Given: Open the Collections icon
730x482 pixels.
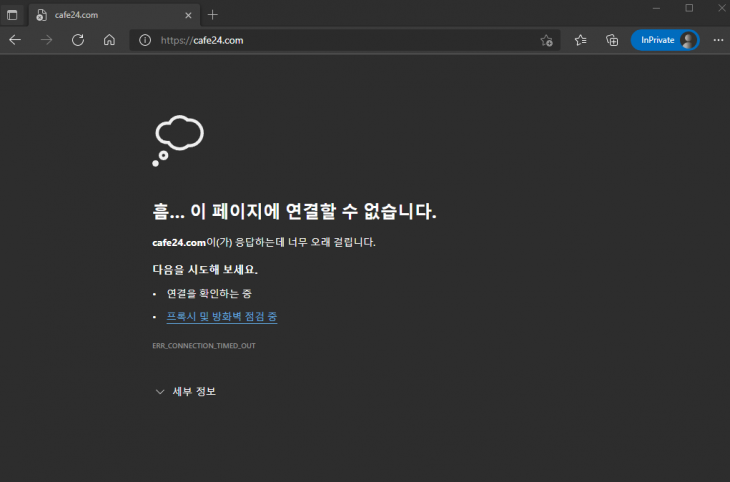Looking at the screenshot, I should pyautogui.click(x=612, y=40).
